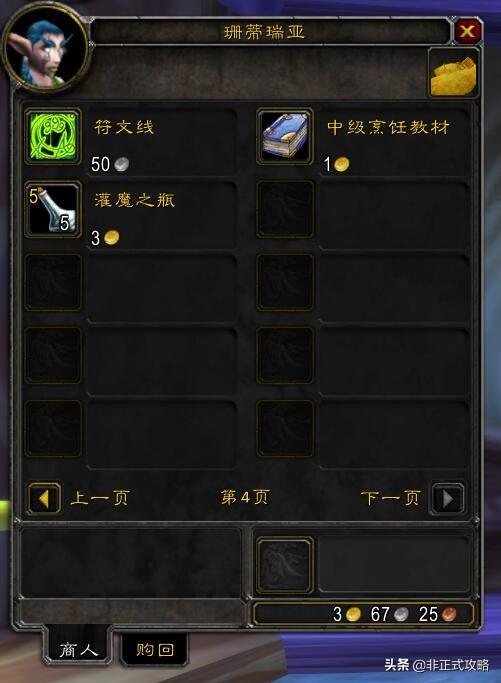Pick the 灌魔之瓶 vial icon
This screenshot has width=501, height=683.
click(x=53, y=210)
